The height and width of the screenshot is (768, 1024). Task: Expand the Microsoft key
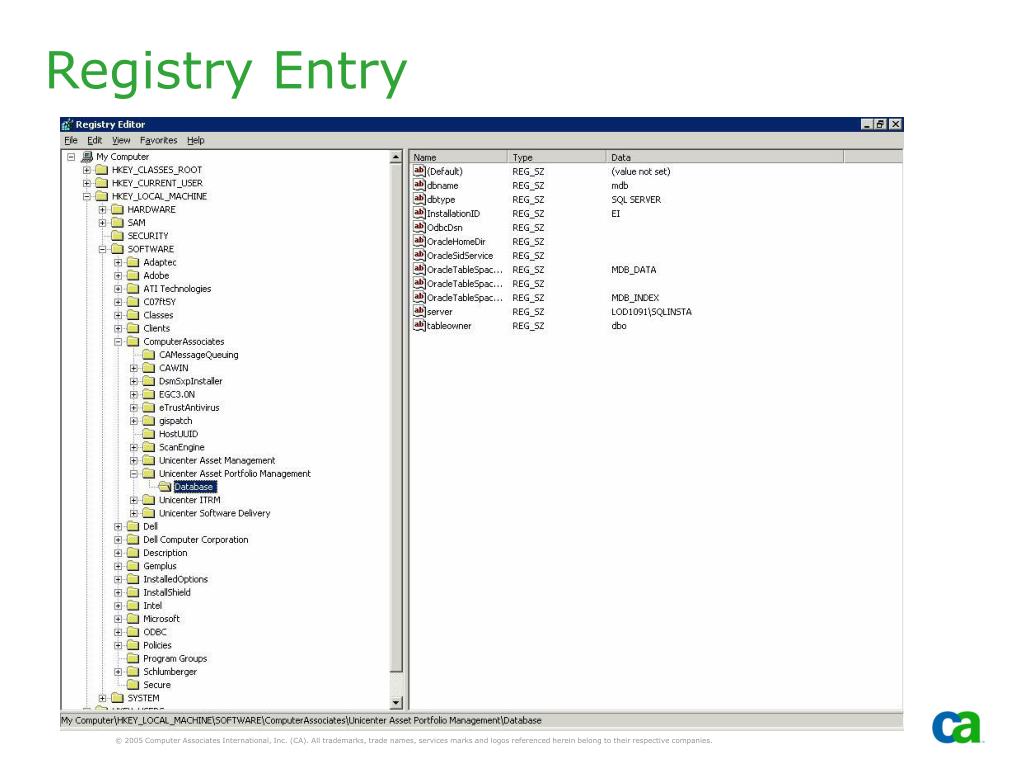pos(118,619)
